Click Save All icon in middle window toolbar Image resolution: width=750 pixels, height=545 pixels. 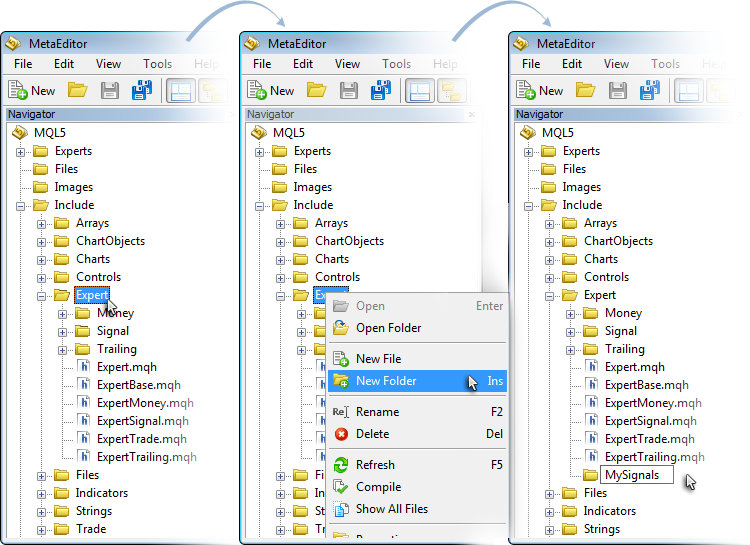[381, 90]
